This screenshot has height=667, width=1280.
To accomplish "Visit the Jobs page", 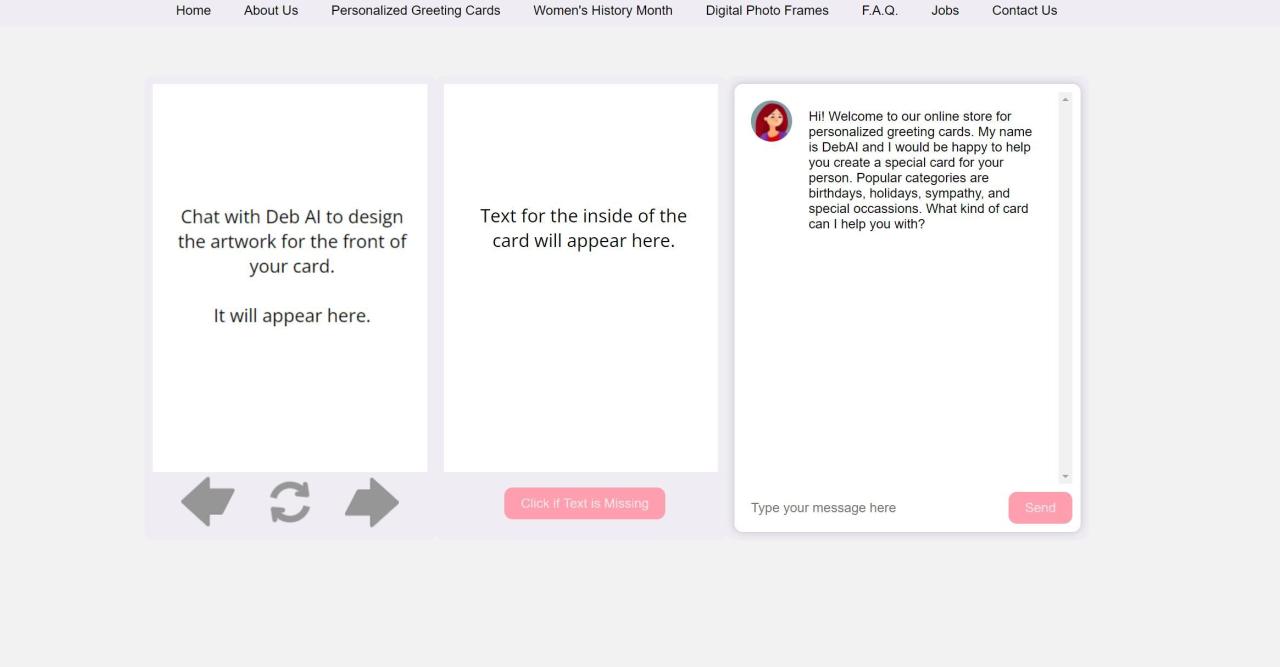I will point(945,10).
